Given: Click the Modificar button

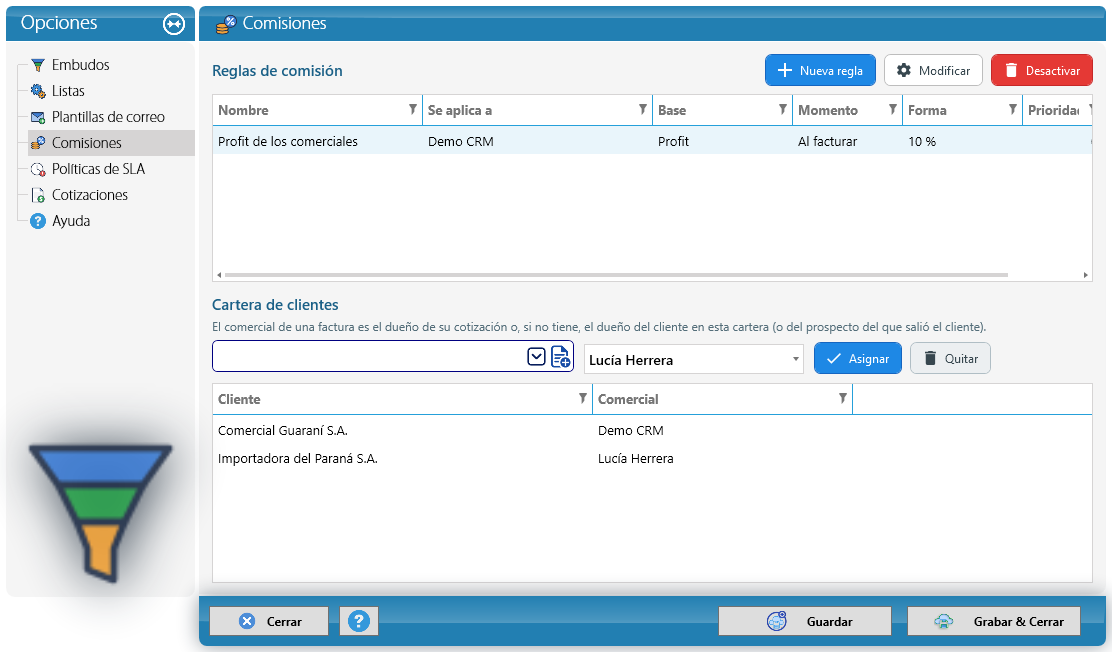Looking at the screenshot, I should (x=933, y=70).
